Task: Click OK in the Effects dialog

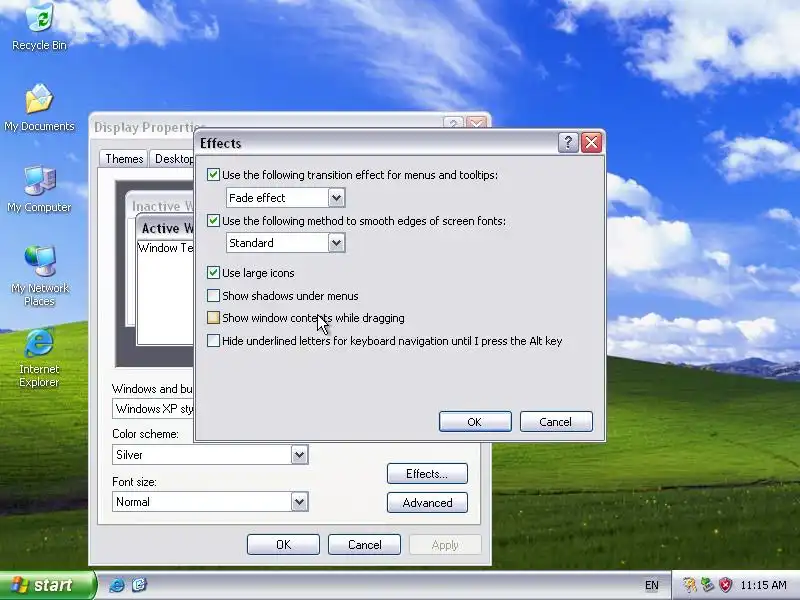Action: coord(475,422)
